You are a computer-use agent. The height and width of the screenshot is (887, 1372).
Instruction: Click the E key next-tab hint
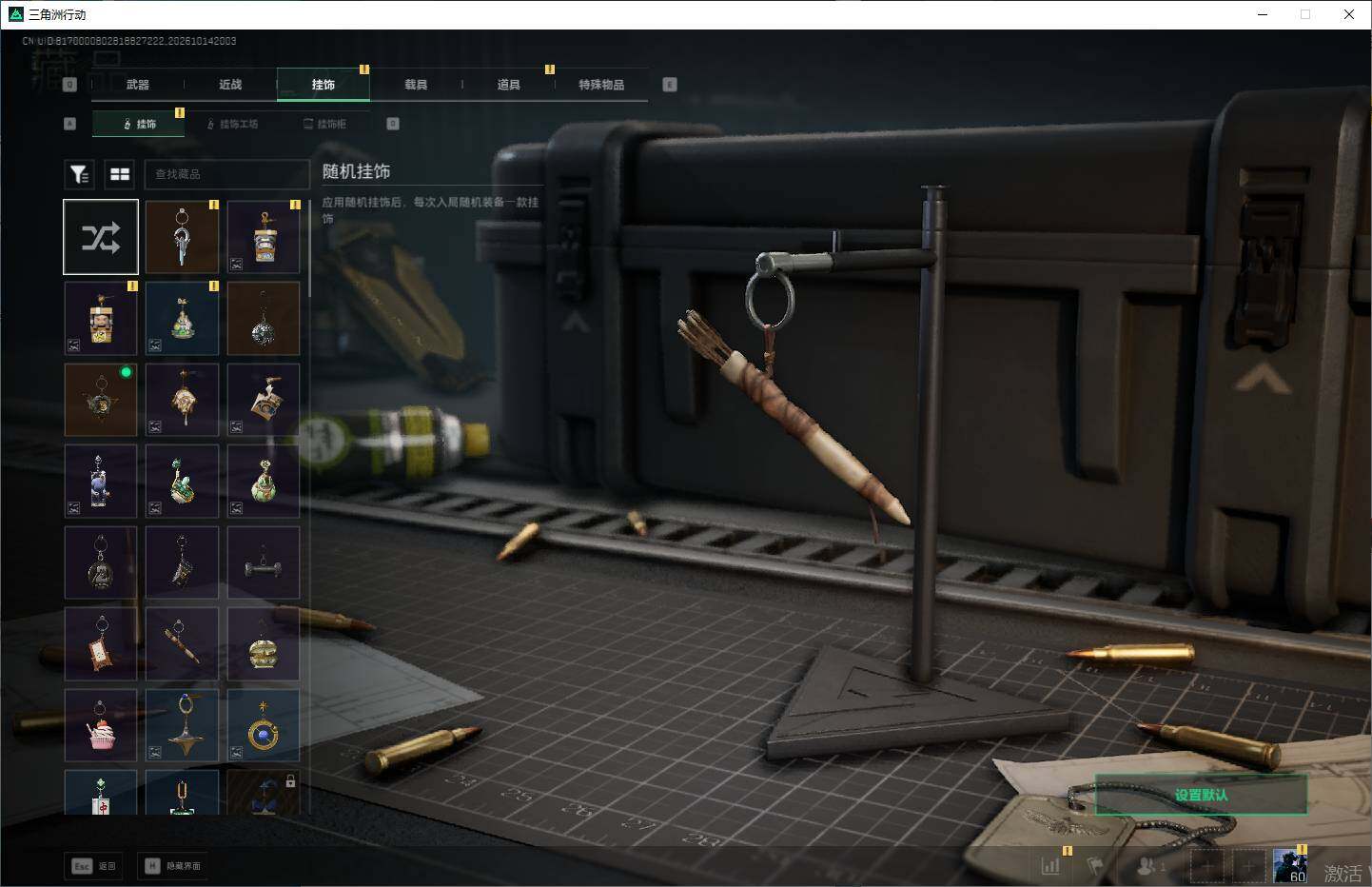[670, 85]
